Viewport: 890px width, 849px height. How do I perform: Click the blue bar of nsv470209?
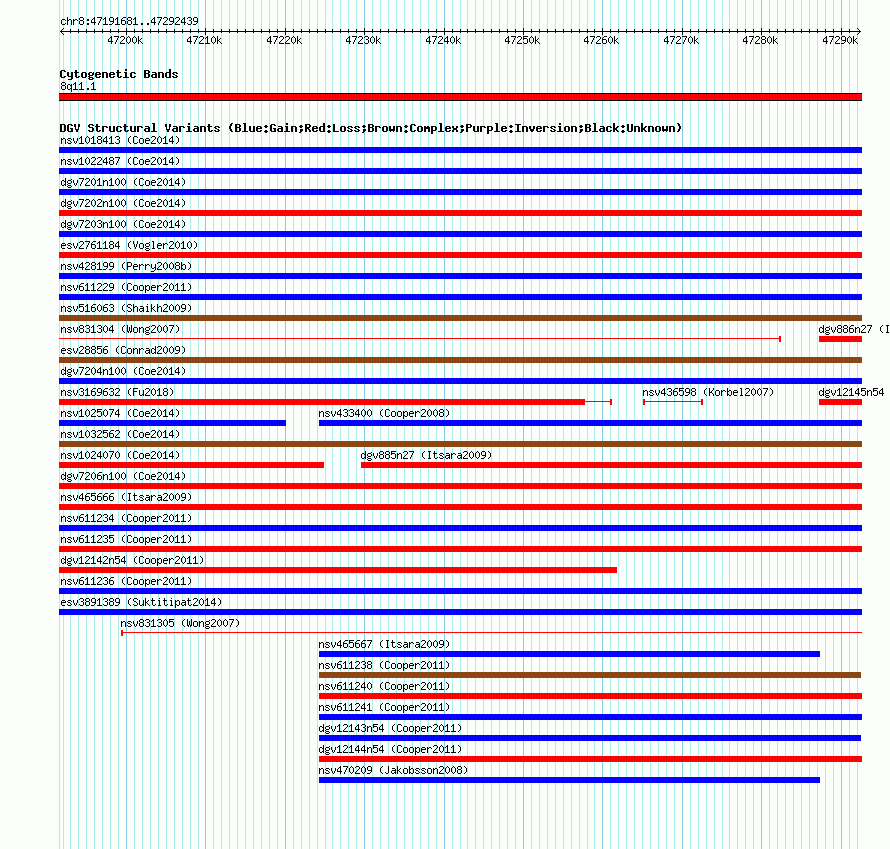[569, 780]
